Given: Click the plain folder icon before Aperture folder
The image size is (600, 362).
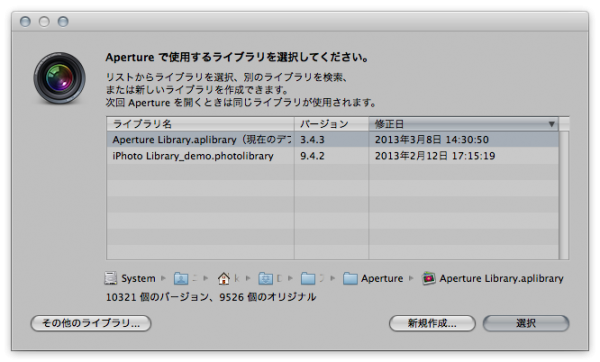Looking at the screenshot, I should [x=308, y=279].
